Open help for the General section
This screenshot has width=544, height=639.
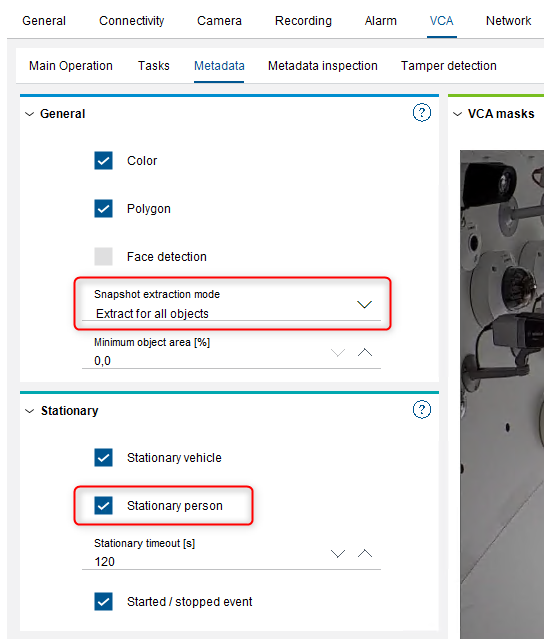[422, 113]
